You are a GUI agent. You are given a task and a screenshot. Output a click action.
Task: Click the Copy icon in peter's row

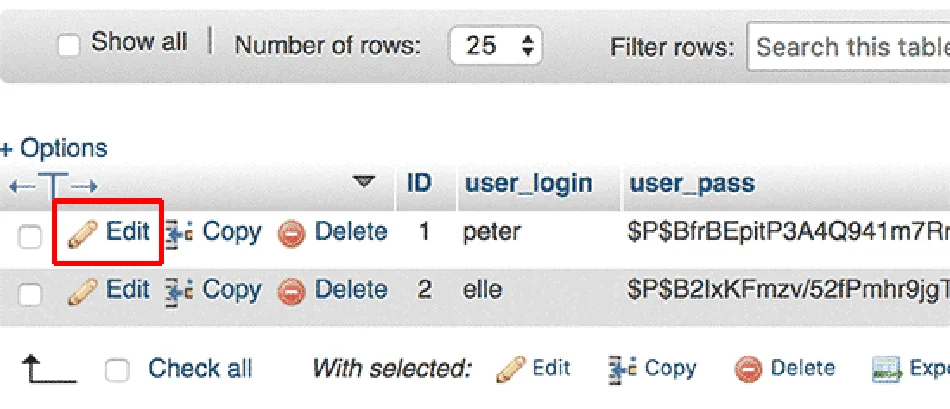(x=178, y=234)
